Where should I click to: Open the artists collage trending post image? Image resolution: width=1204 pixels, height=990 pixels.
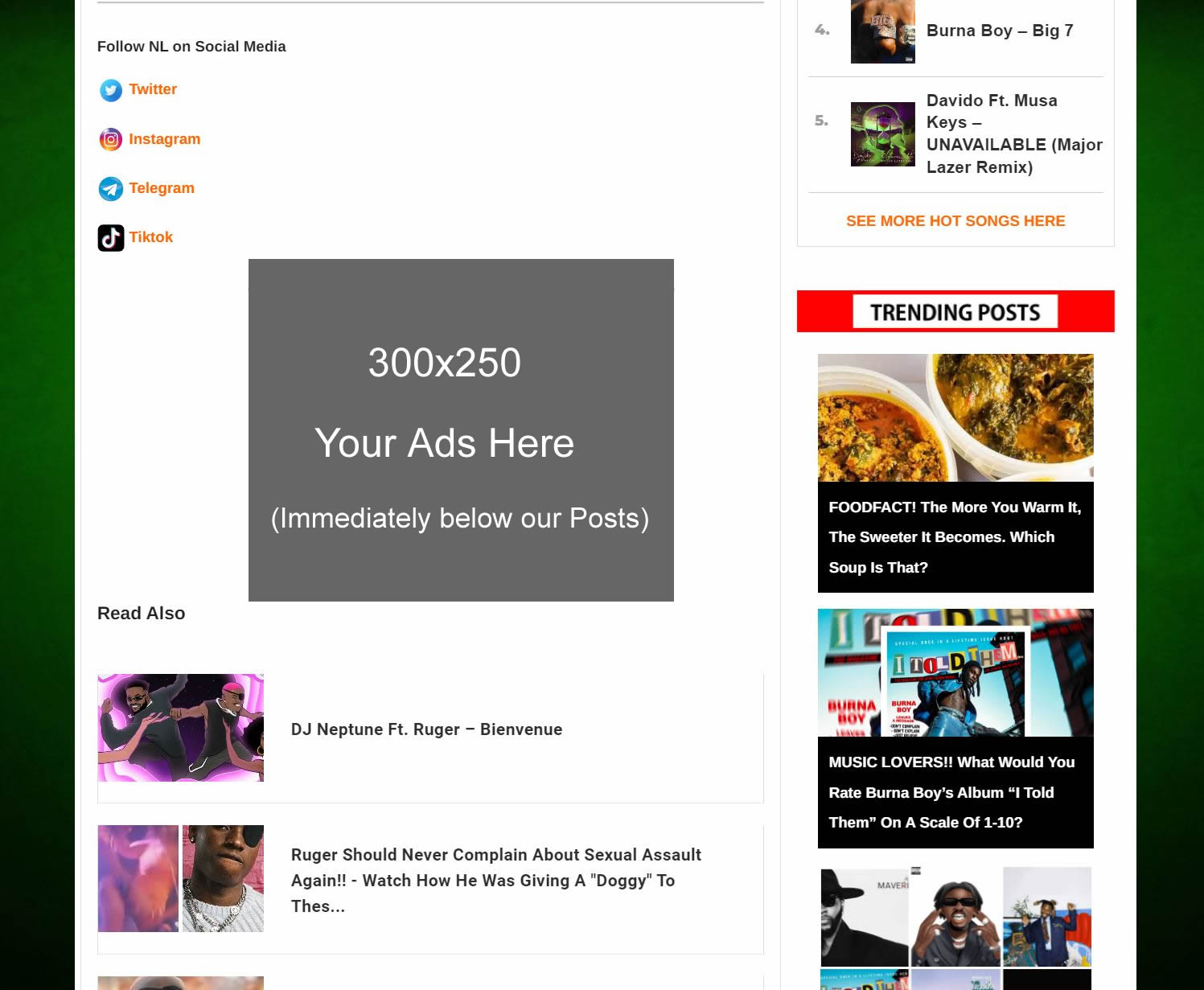[x=955, y=928]
